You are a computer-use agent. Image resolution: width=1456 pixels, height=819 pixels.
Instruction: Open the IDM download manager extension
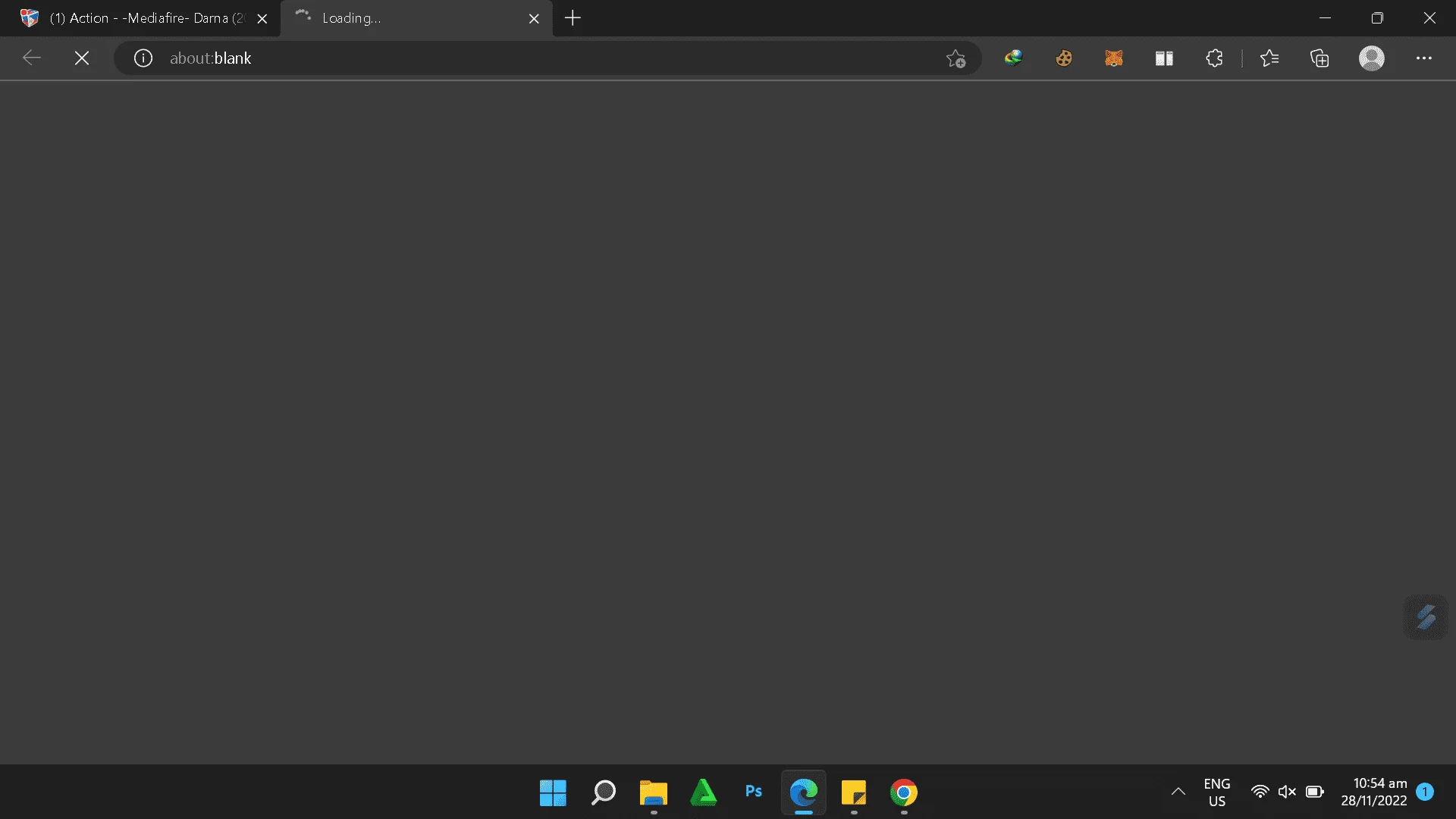pos(1014,58)
